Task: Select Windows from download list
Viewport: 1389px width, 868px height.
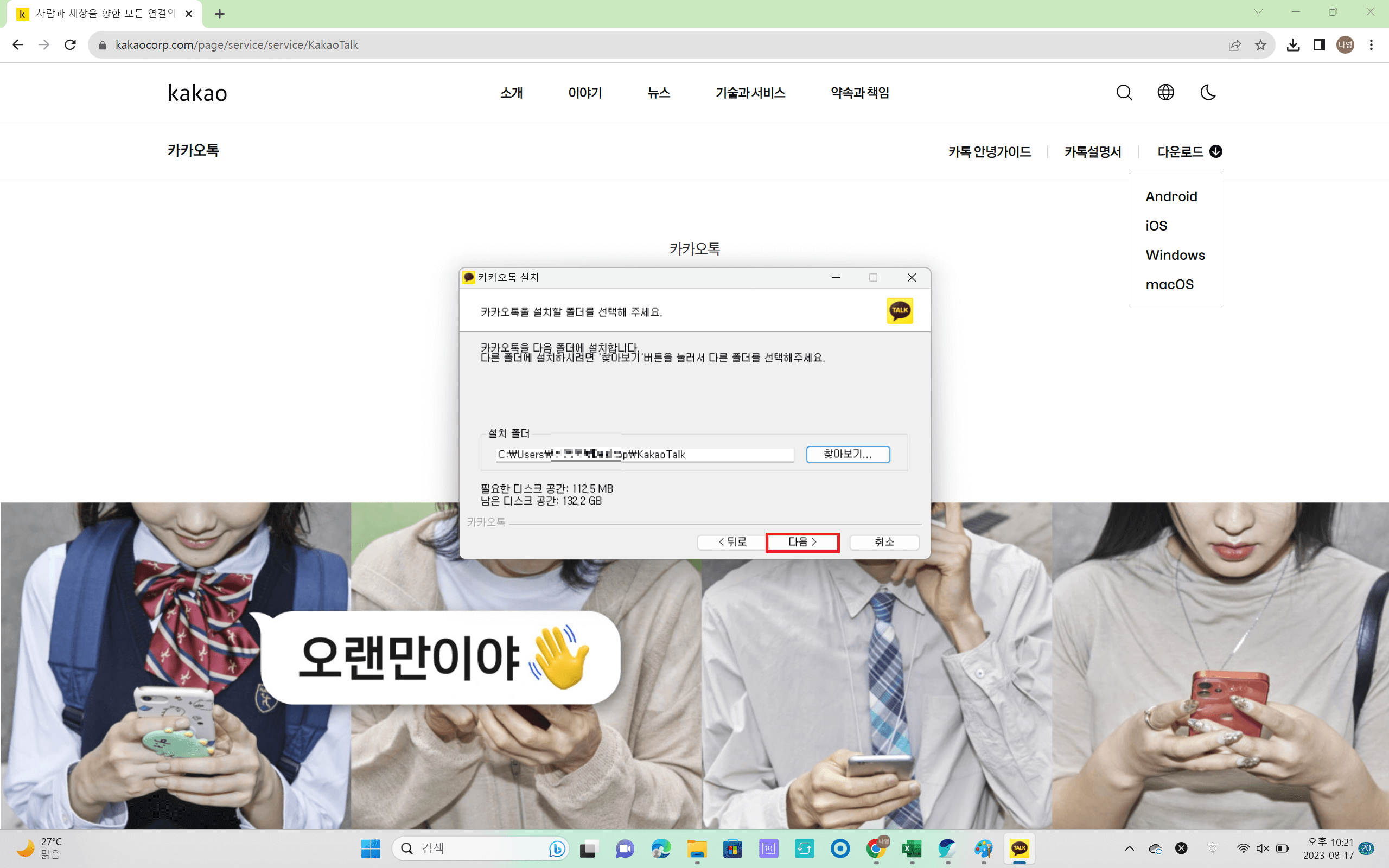Action: tap(1175, 255)
